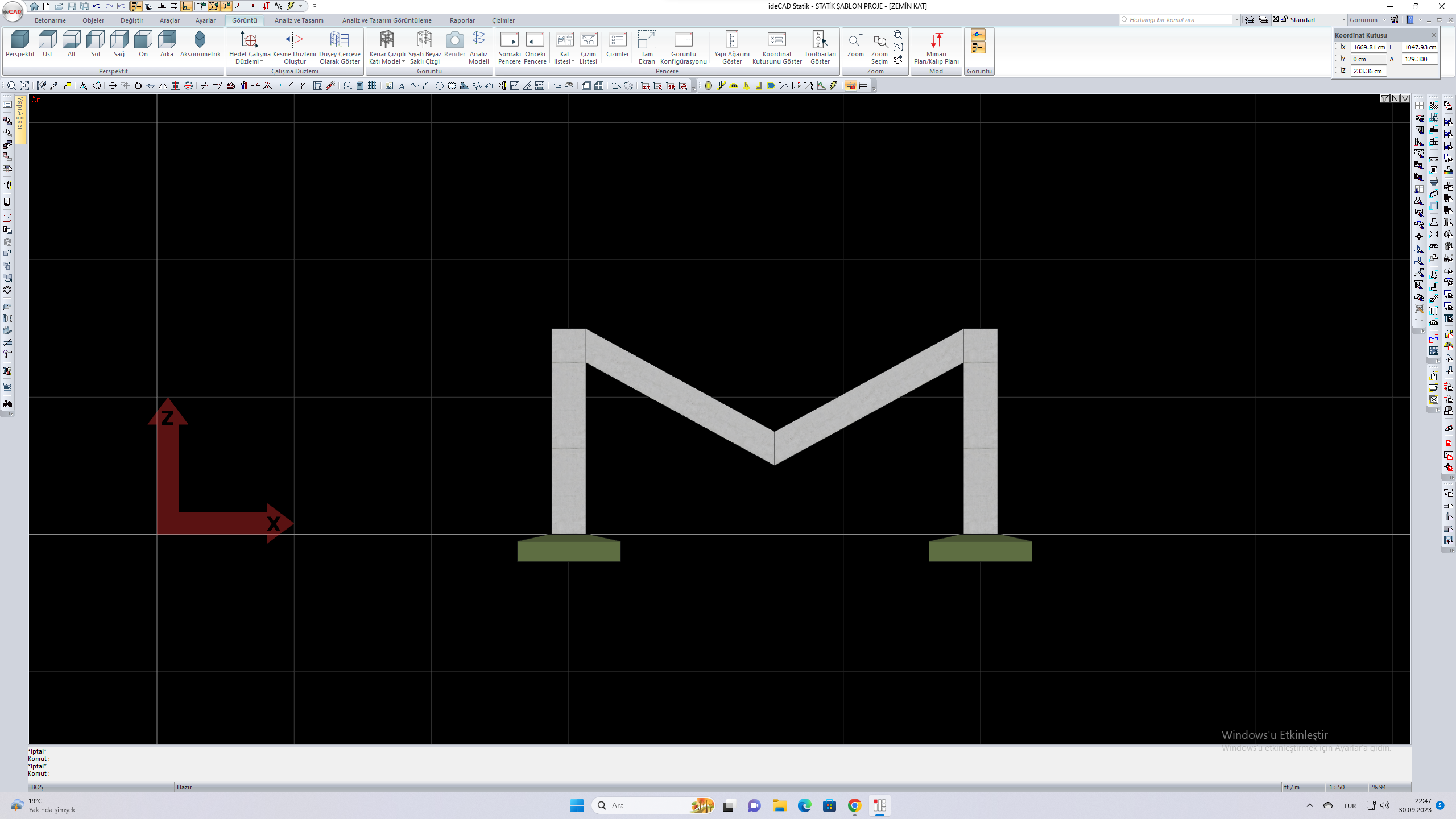Screen dimensions: 1456x819
Task: Open the Analiz ve Tasarım tab
Action: point(299,20)
